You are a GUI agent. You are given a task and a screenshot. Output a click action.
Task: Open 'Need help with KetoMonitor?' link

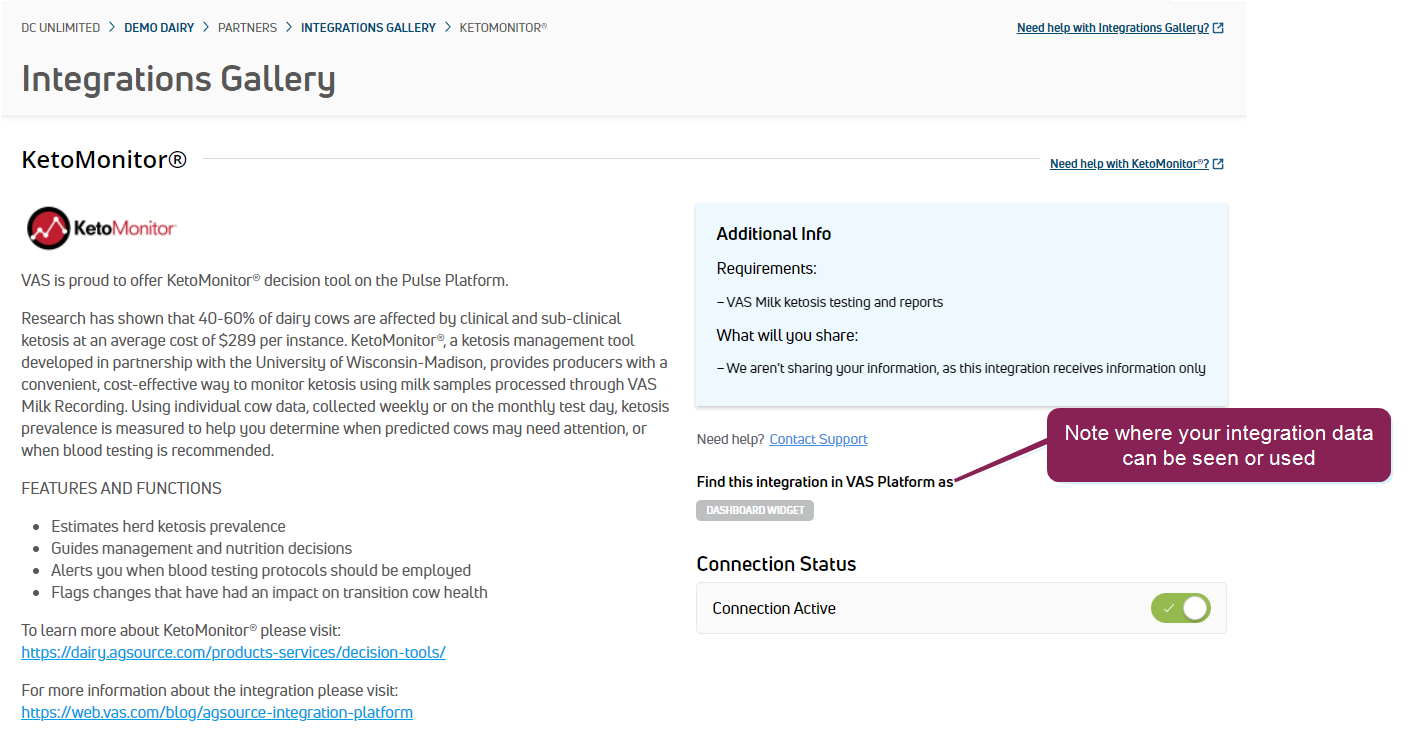click(1128, 164)
